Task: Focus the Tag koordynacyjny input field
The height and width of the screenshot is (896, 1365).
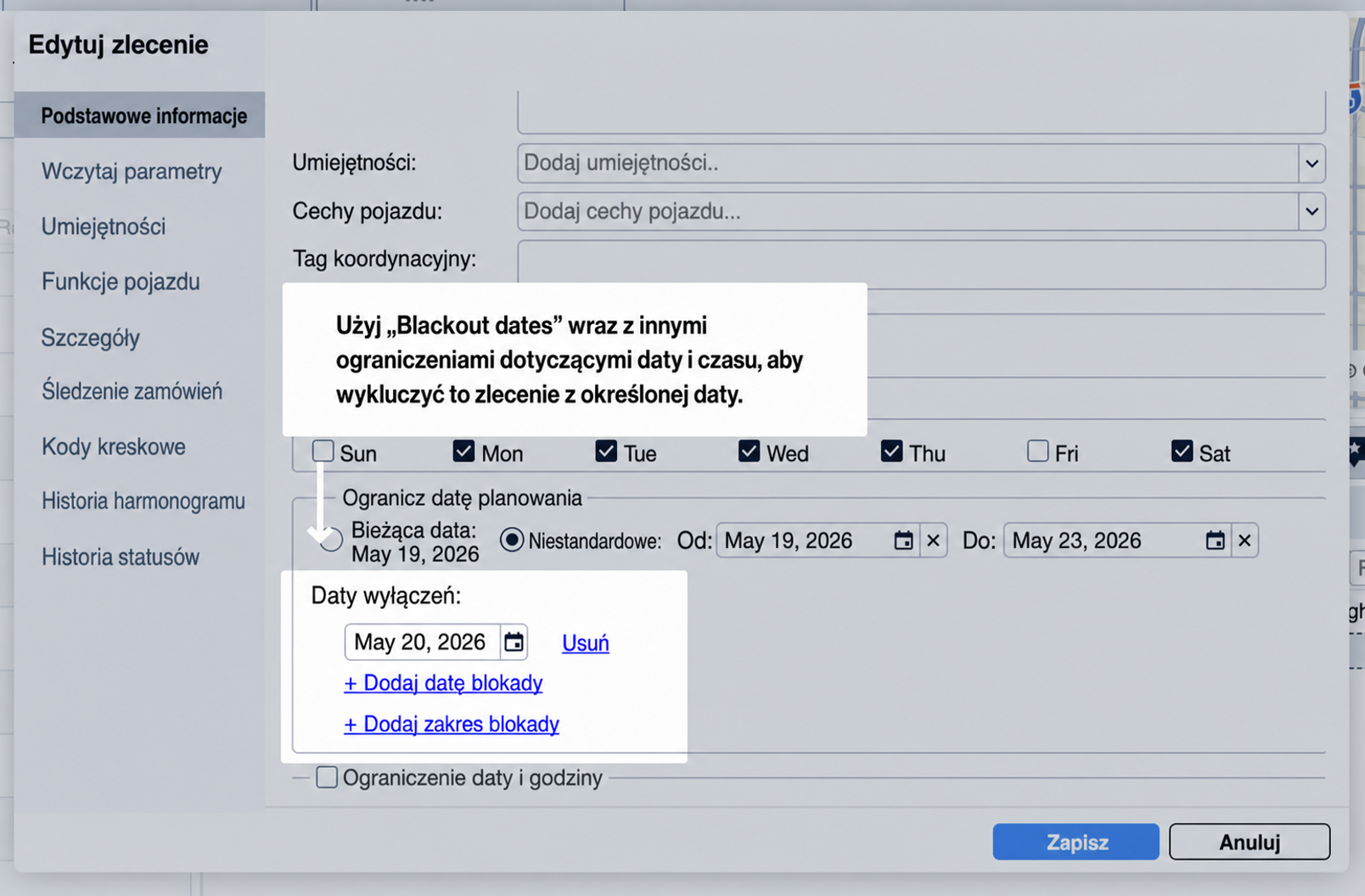Action: [x=921, y=265]
